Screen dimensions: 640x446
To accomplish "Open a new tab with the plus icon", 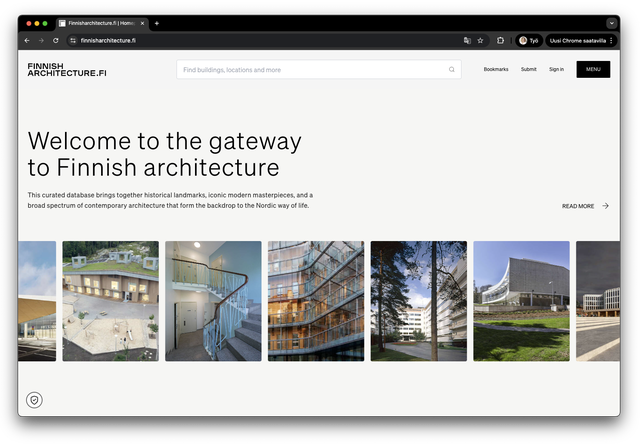I will 157,23.
